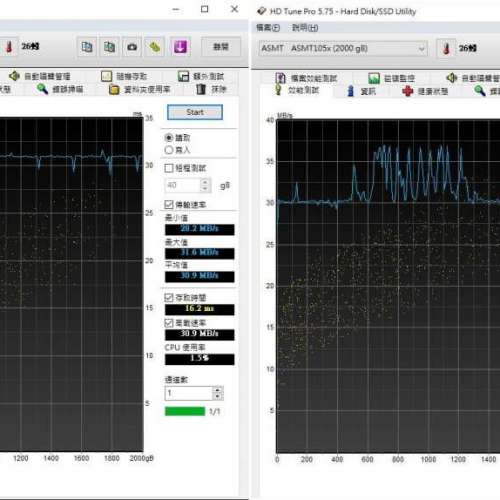Click the green 1/1 progress bar

(x=185, y=411)
